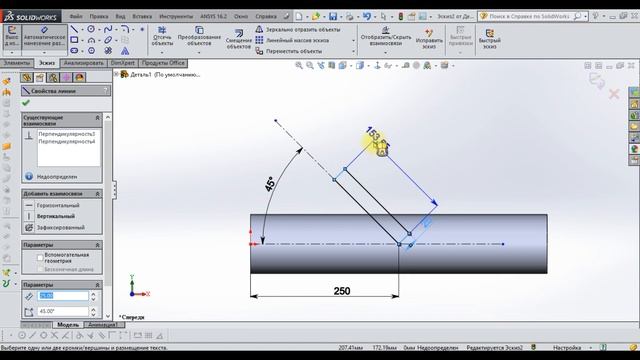The image size is (640, 360).
Task: Add Зафиксированный relation
Action: tap(56, 227)
